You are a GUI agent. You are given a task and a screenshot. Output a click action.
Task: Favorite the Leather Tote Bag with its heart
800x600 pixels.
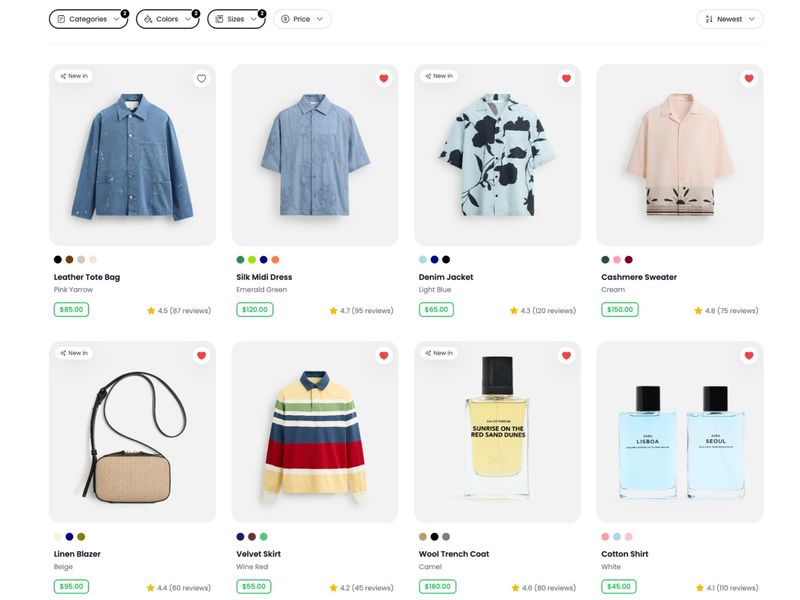pyautogui.click(x=200, y=77)
